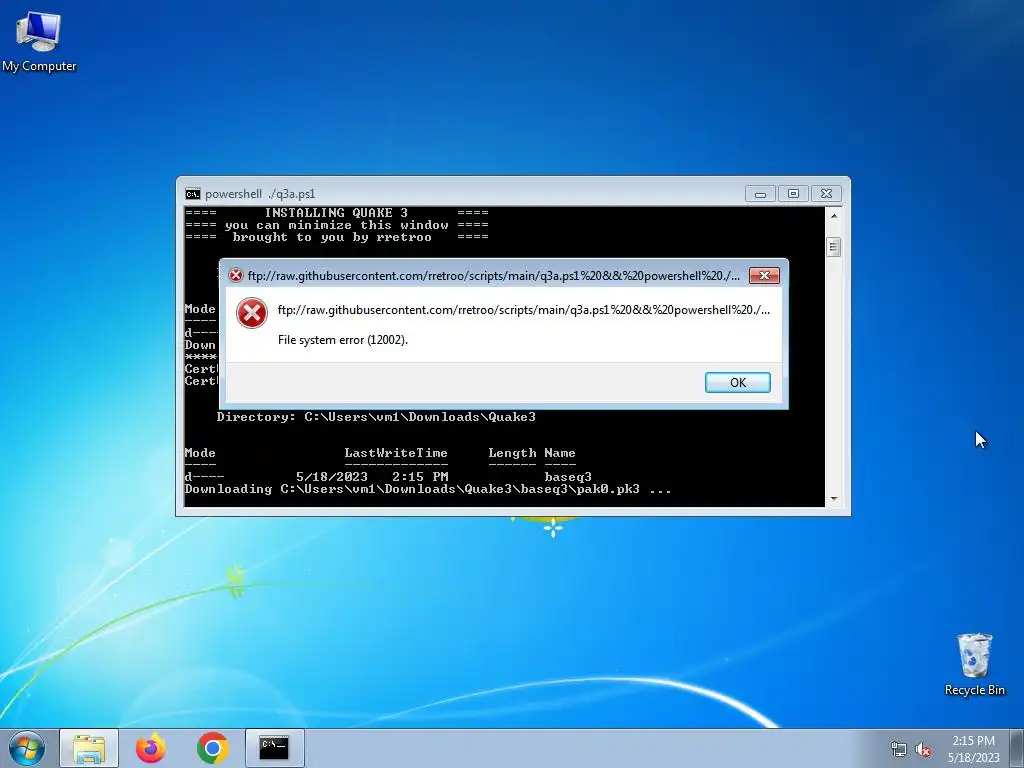1024x768 pixels.
Task: Click the ftp URL text in the dialog body
Action: 524,310
